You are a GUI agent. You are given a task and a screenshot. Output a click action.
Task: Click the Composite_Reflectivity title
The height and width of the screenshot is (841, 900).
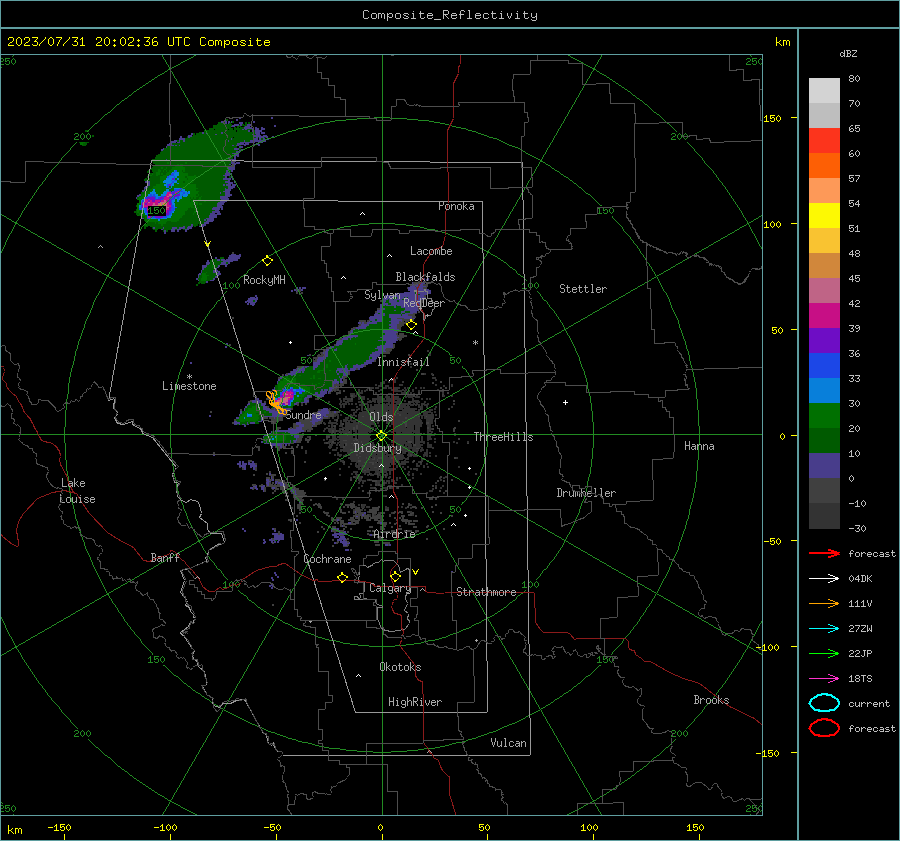point(450,15)
